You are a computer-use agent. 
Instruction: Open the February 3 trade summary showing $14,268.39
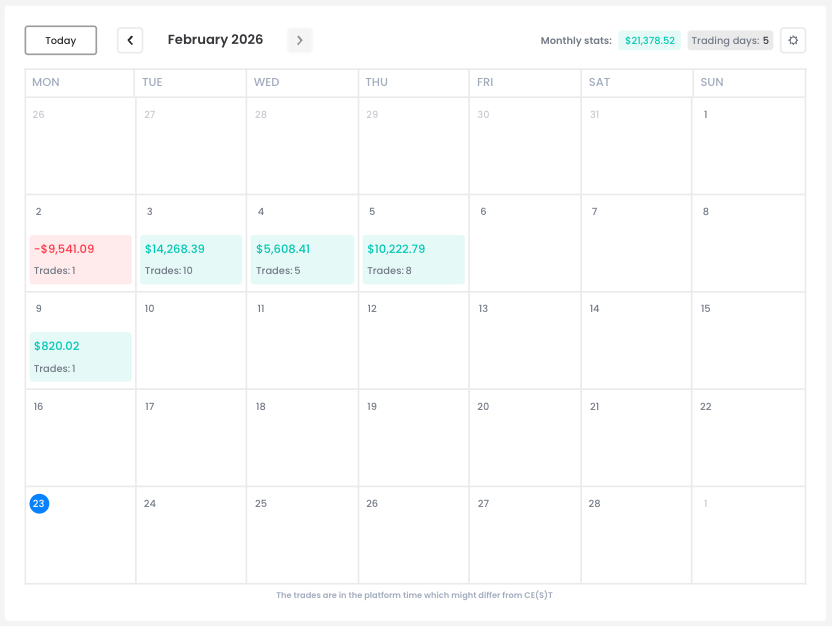tap(190, 257)
